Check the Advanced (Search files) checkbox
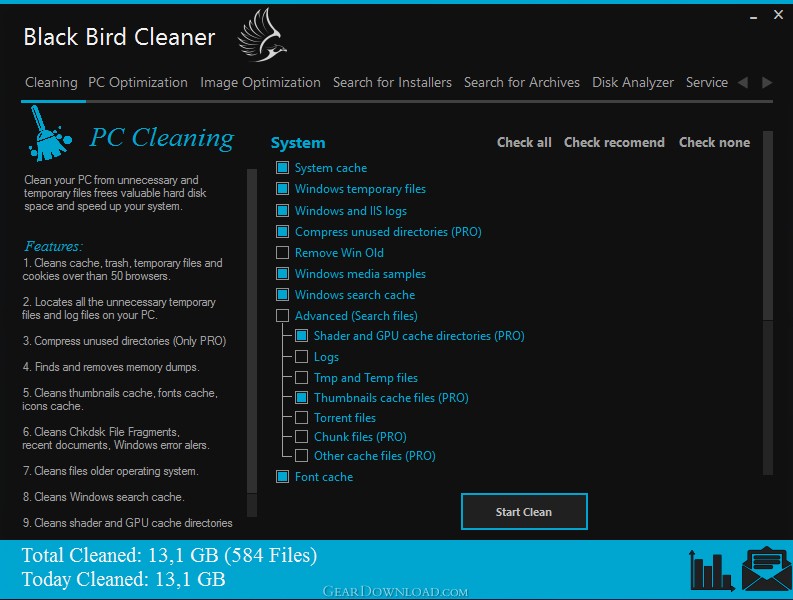This screenshot has width=793, height=600. (x=283, y=316)
